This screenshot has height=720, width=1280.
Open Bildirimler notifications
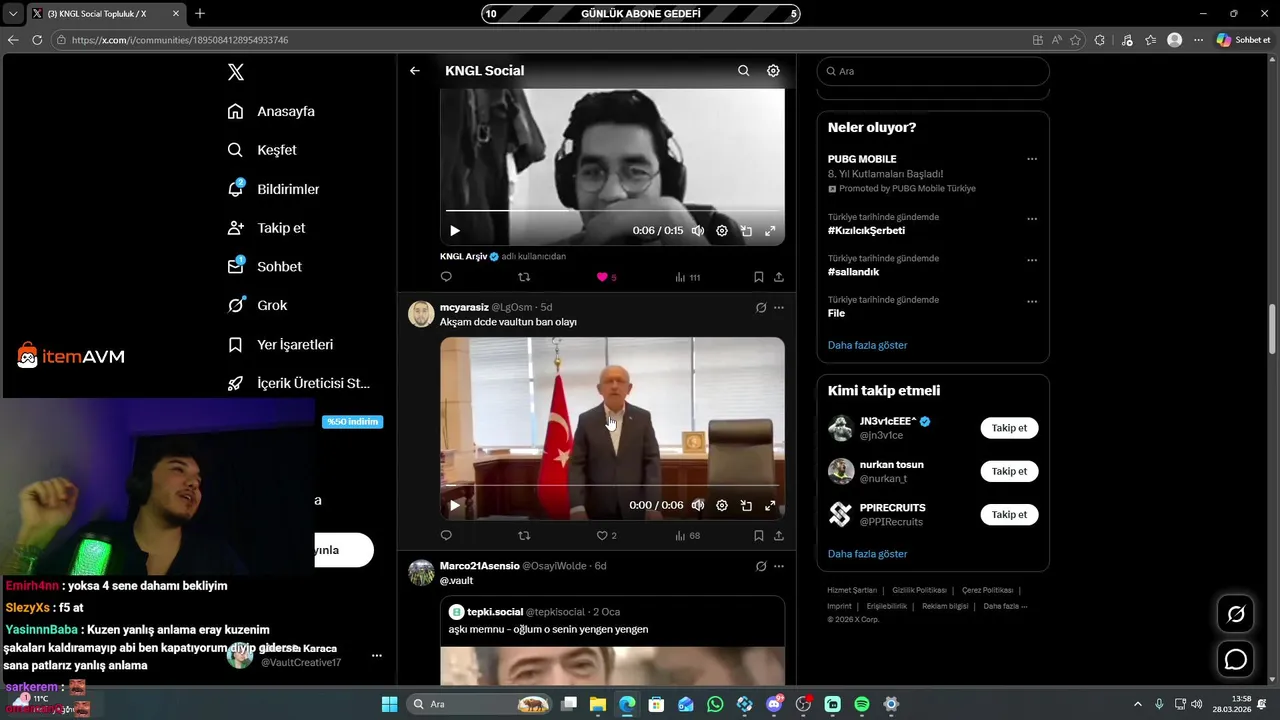(x=273, y=189)
